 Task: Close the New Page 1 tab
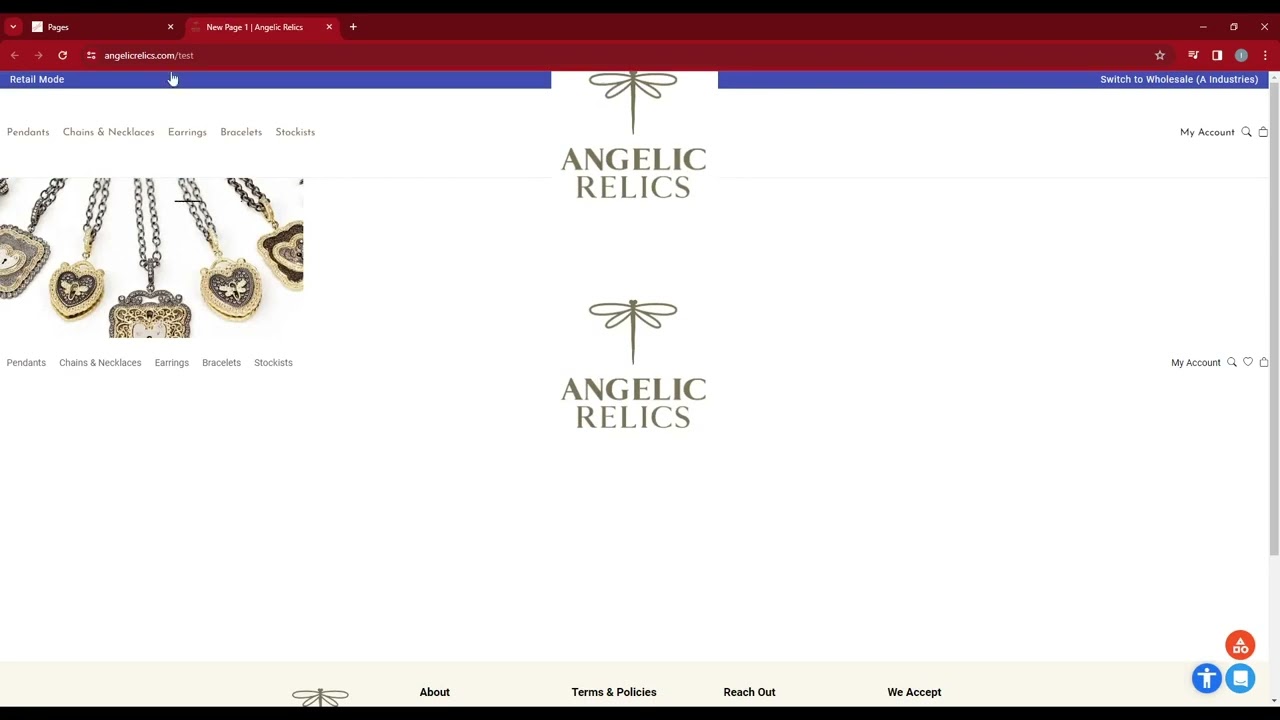click(329, 27)
